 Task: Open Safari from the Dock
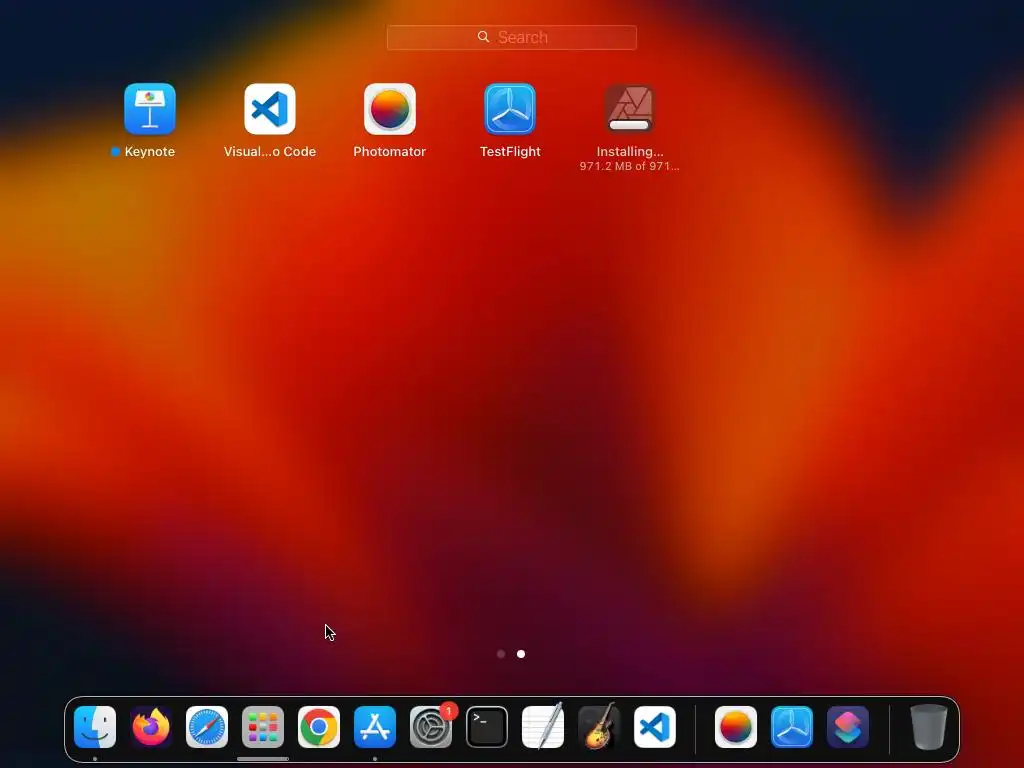click(207, 727)
